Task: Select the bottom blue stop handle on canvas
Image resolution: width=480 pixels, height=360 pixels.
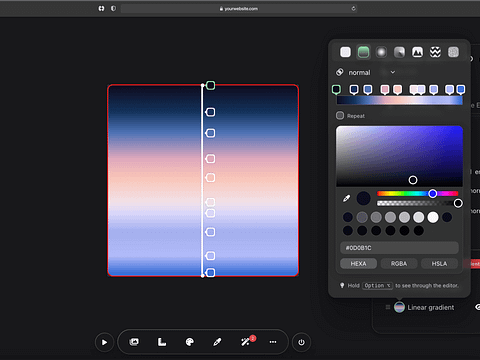Action: (x=210, y=273)
